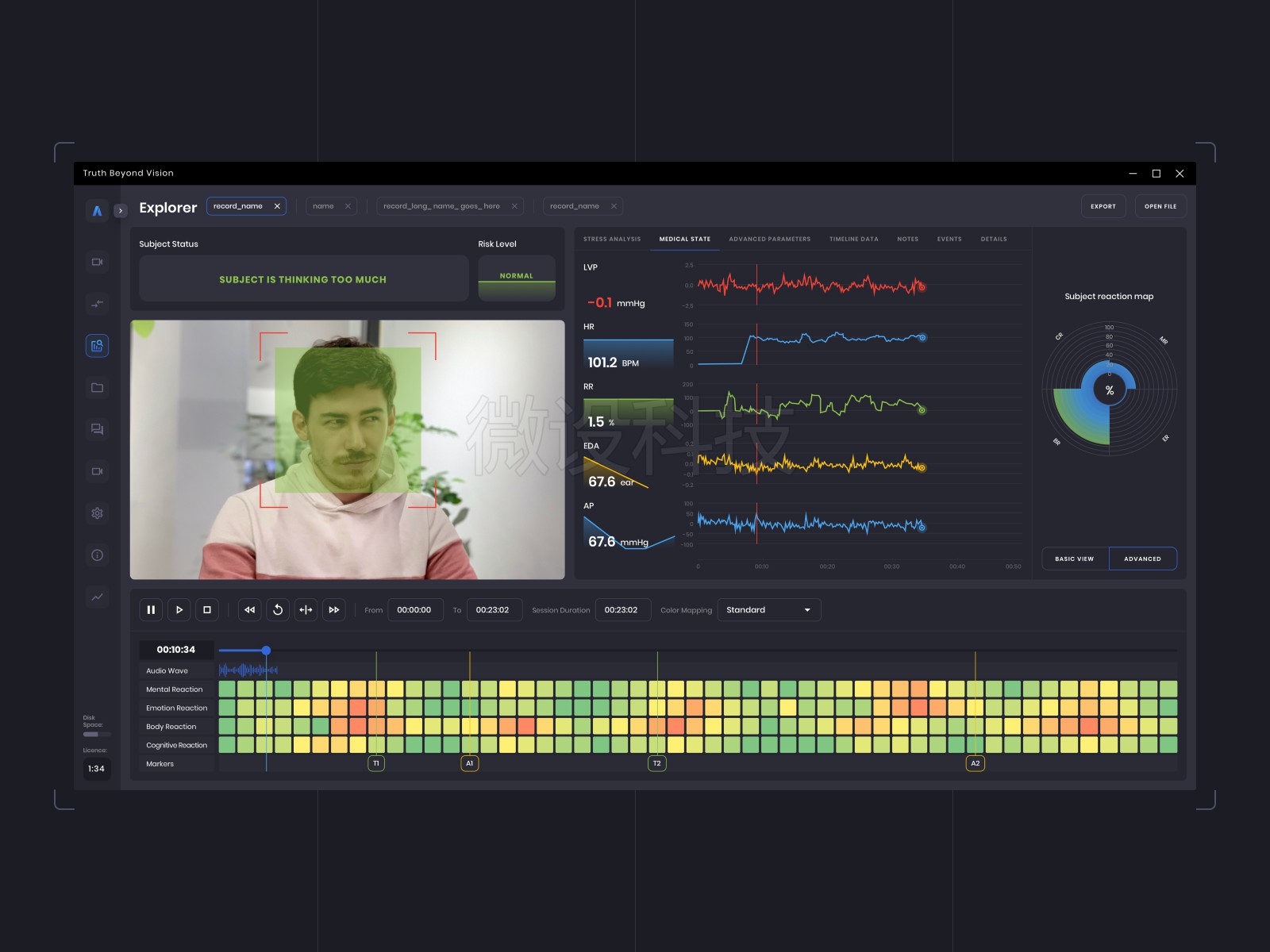This screenshot has height=952, width=1270.
Task: Click the To time field
Action: [494, 610]
